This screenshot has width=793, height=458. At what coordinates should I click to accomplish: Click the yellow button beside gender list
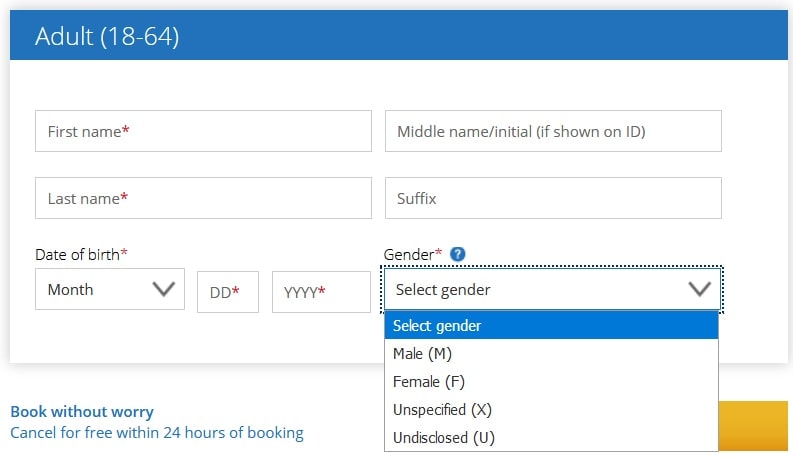(753, 426)
